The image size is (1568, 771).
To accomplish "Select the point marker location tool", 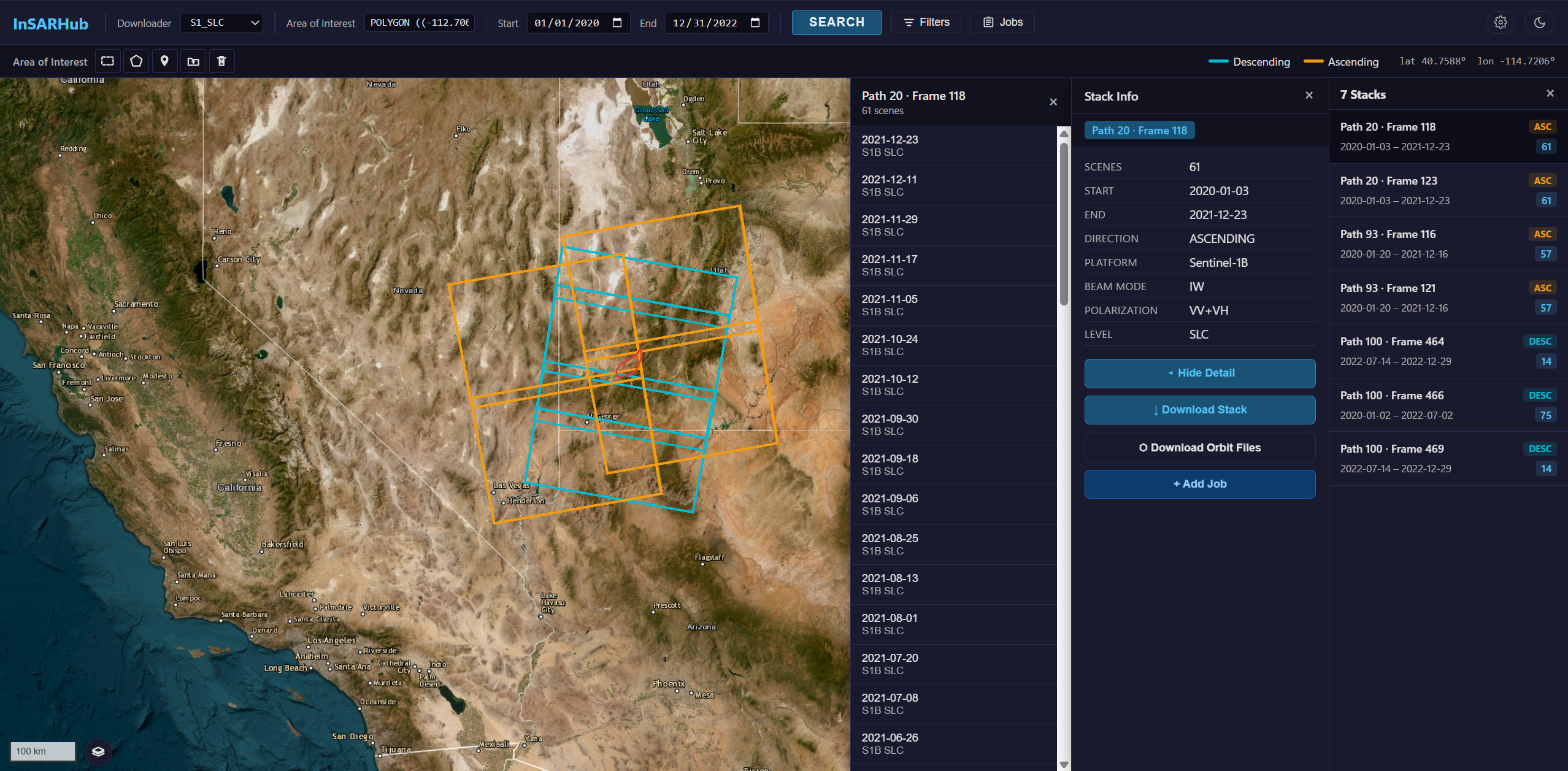I will 164,61.
